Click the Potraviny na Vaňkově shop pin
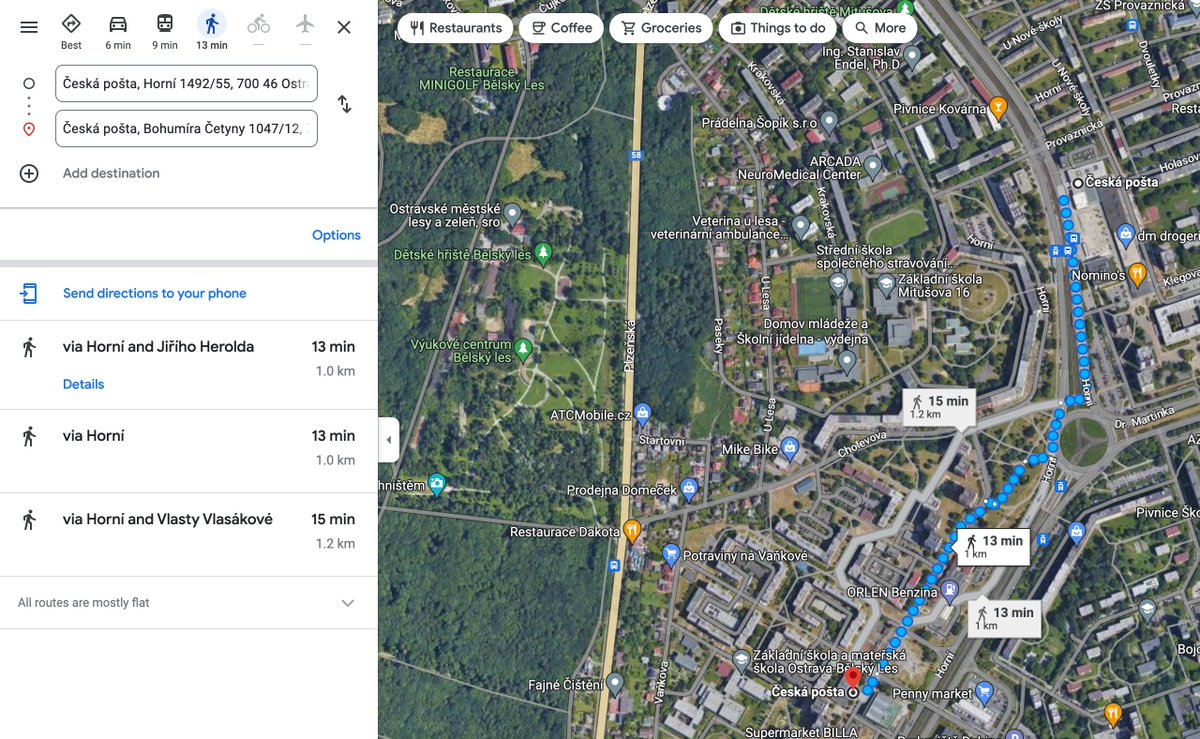1200x739 pixels. click(671, 554)
